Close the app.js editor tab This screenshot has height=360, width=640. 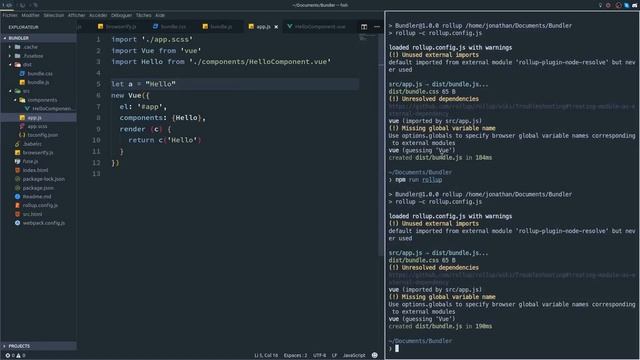coord(276,27)
